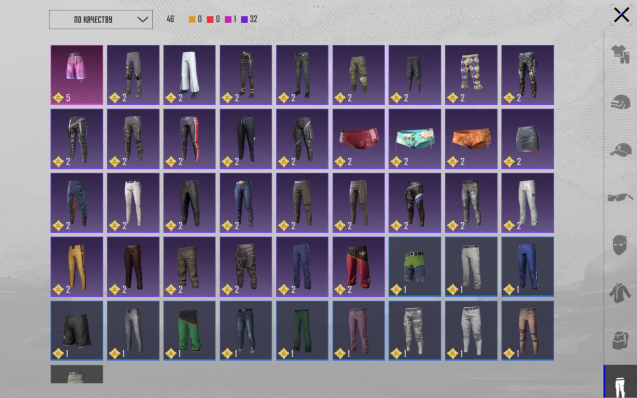
Task: Select the green and black track pants
Action: click(189, 331)
